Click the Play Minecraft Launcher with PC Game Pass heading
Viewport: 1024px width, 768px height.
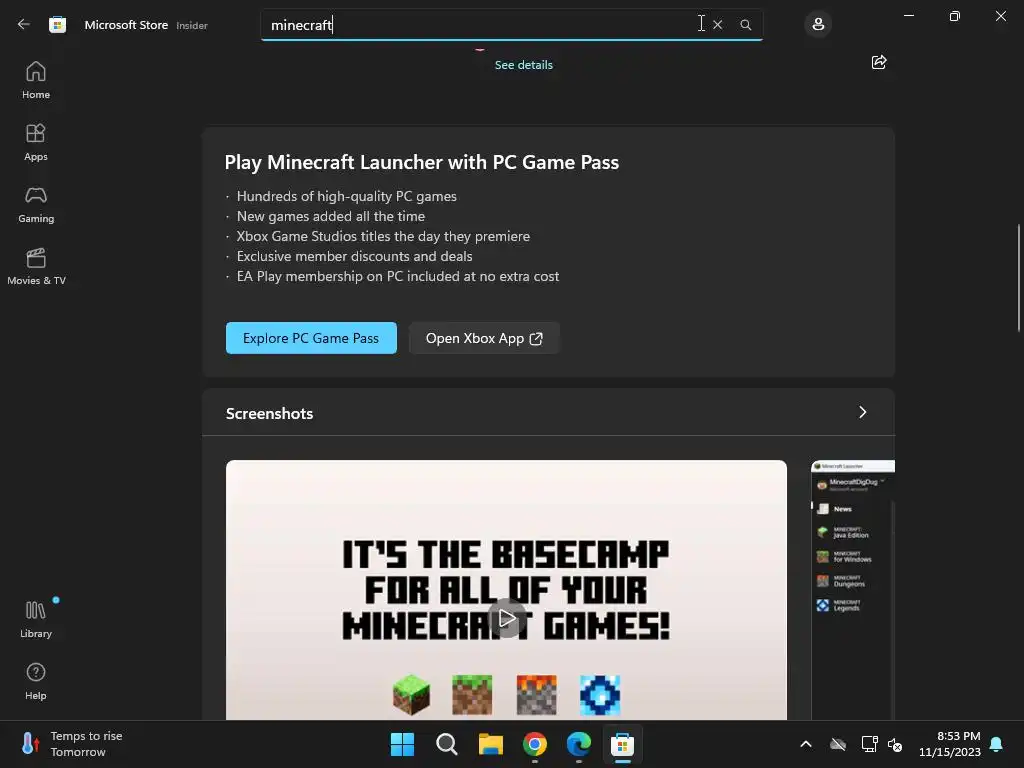coord(422,162)
